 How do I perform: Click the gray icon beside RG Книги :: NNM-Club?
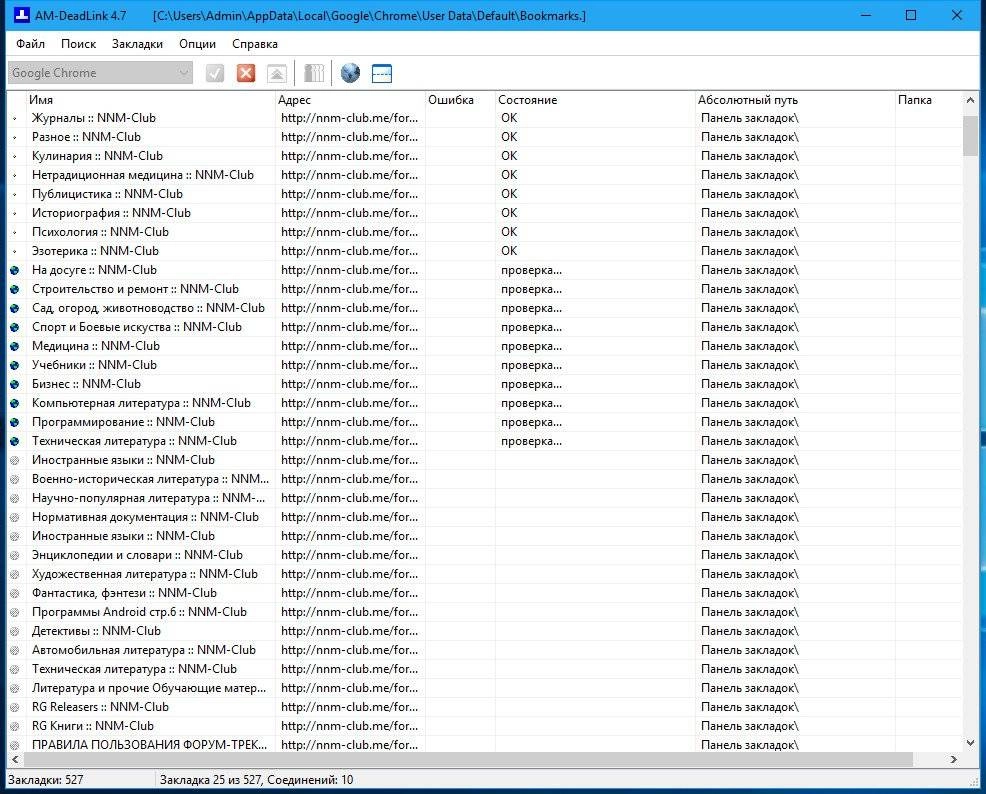[x=14, y=726]
